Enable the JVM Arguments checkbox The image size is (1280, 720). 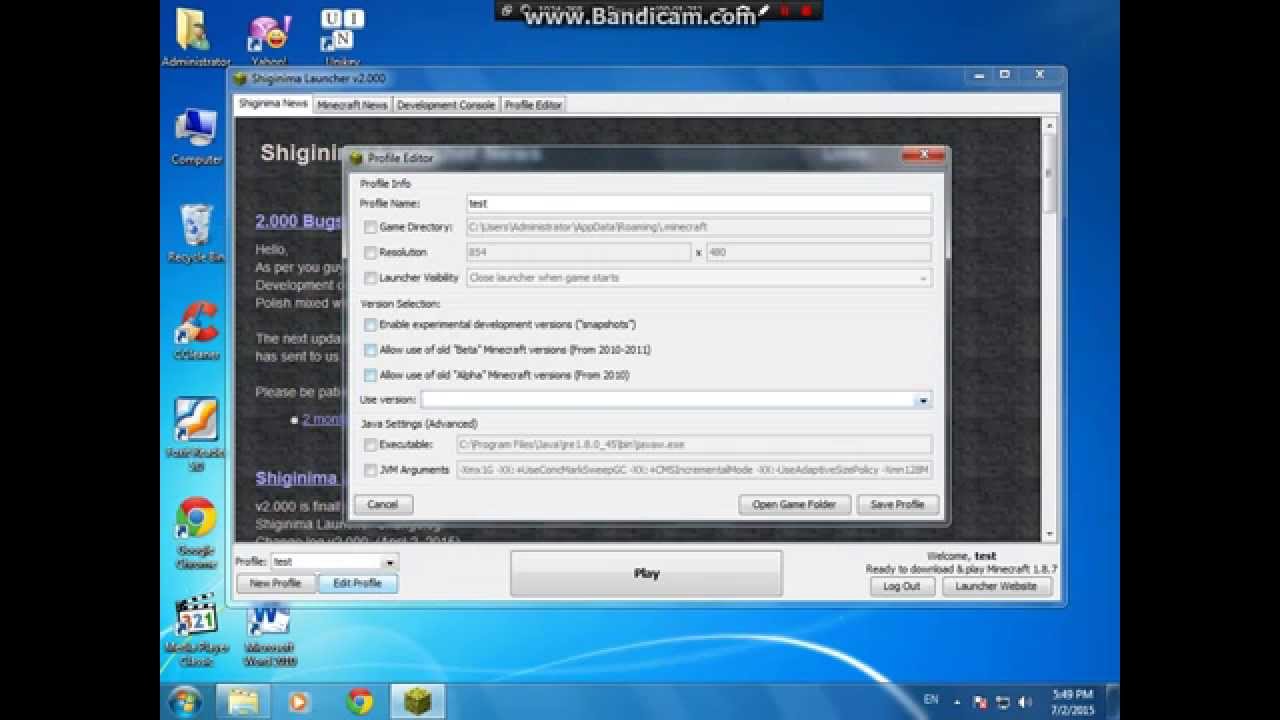[370, 470]
